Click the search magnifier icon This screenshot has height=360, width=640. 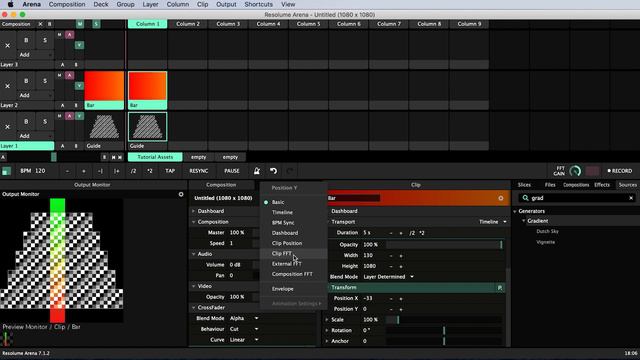coord(525,198)
